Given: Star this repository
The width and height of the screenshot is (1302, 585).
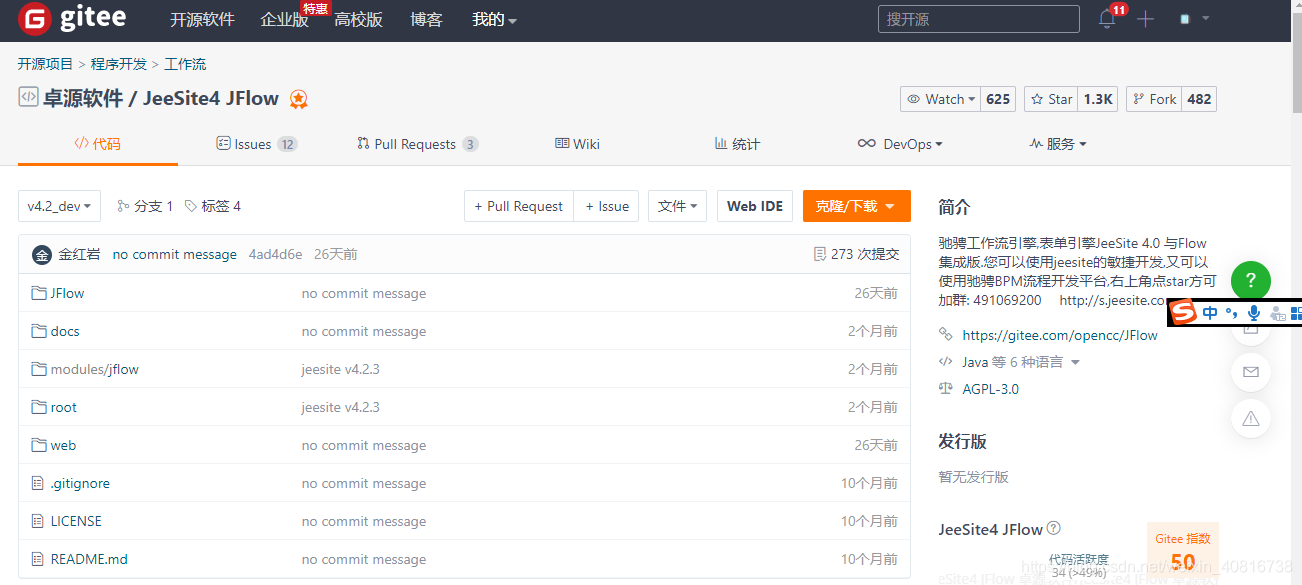Looking at the screenshot, I should [x=1052, y=99].
